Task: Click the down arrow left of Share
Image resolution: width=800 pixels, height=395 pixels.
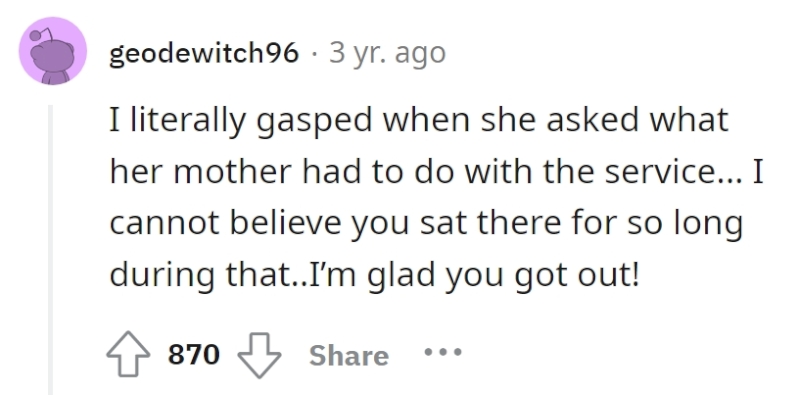Action: click(259, 355)
